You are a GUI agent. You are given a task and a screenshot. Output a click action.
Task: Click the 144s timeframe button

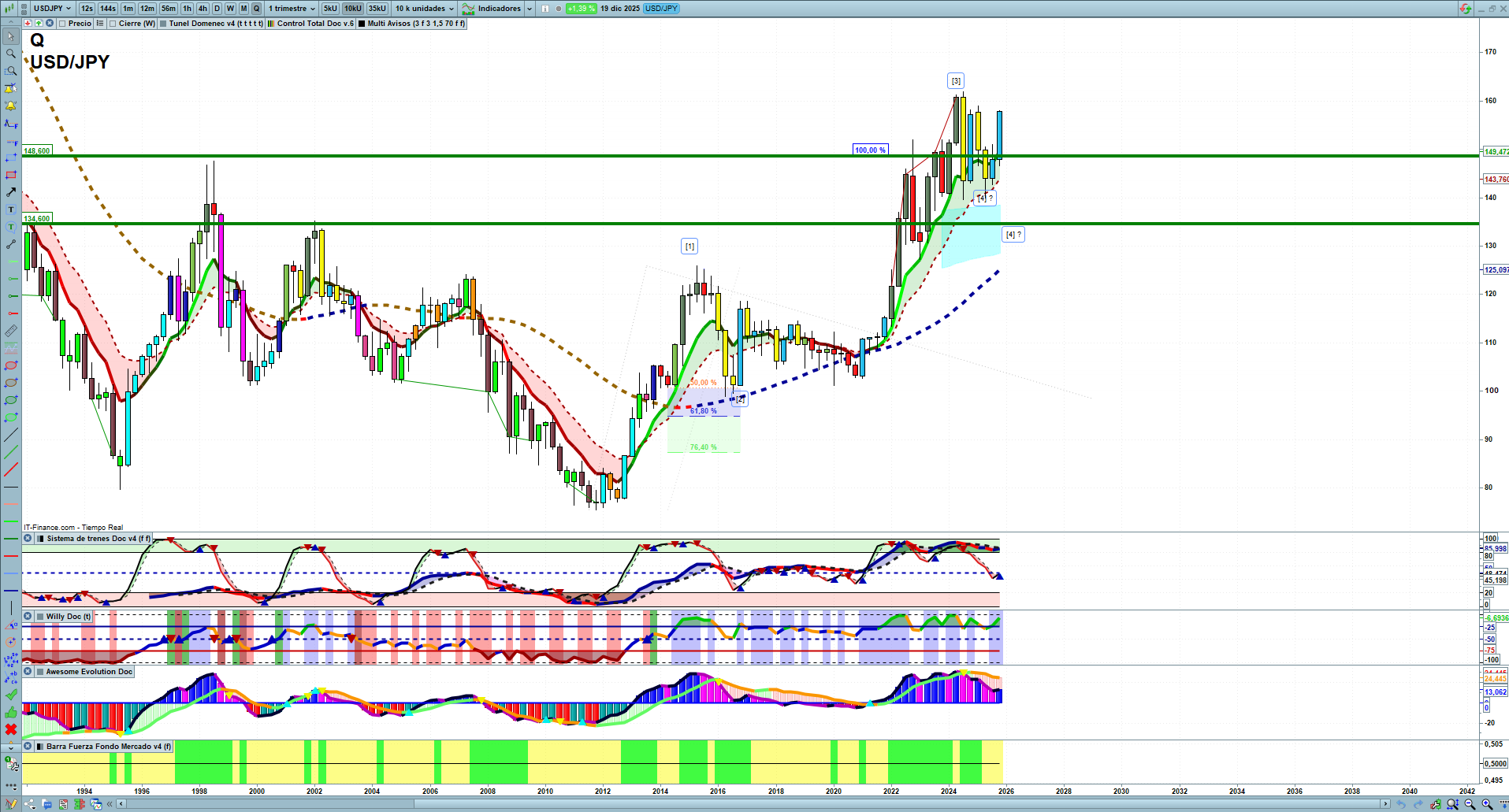[x=108, y=9]
